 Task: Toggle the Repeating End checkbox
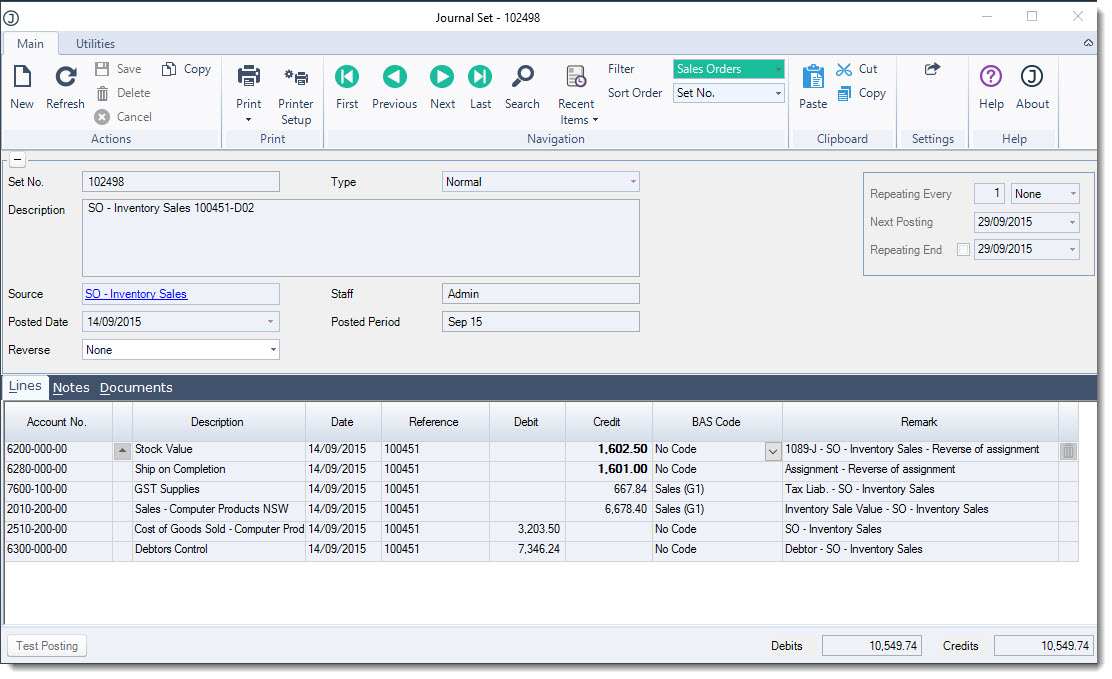(963, 250)
